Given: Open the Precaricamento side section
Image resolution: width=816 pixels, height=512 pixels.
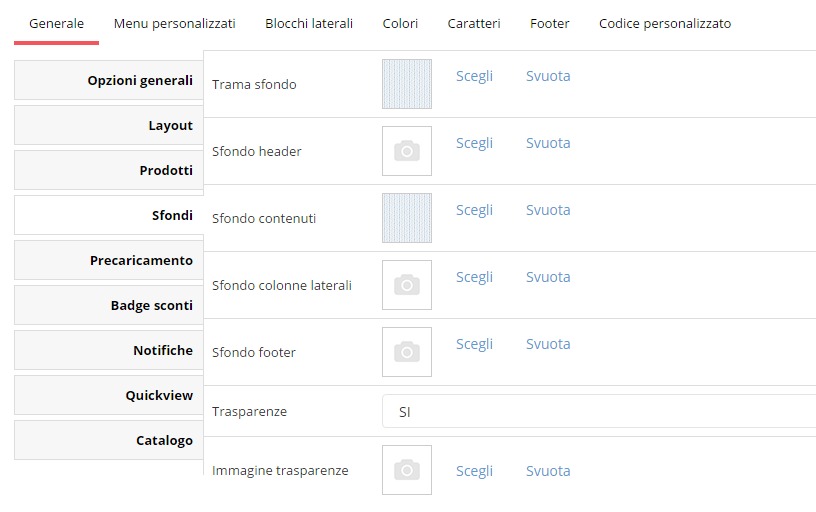Looking at the screenshot, I should 109,260.
